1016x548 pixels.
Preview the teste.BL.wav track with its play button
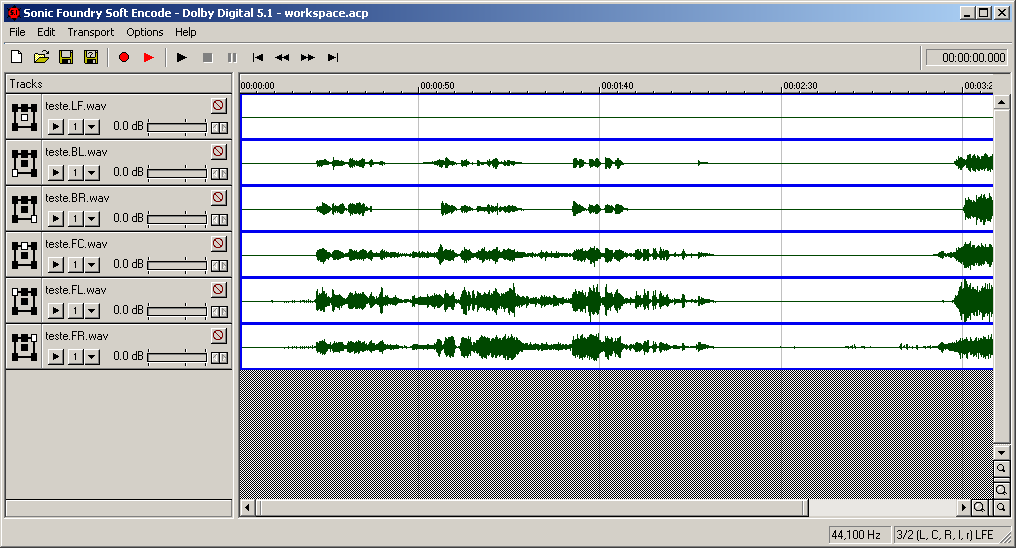(x=56, y=173)
